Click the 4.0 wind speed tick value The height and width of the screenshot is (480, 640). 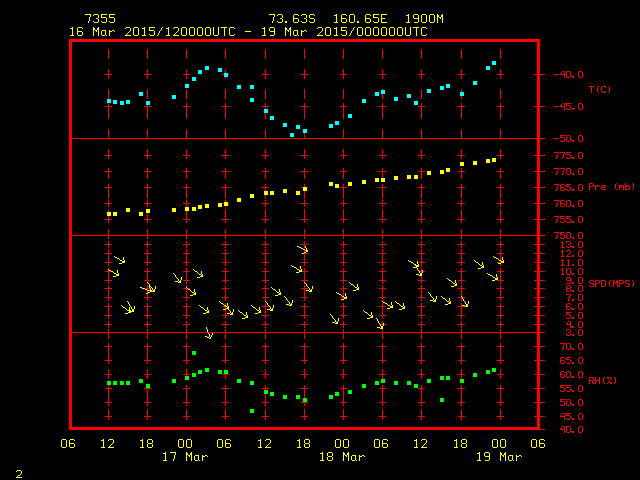click(574, 324)
